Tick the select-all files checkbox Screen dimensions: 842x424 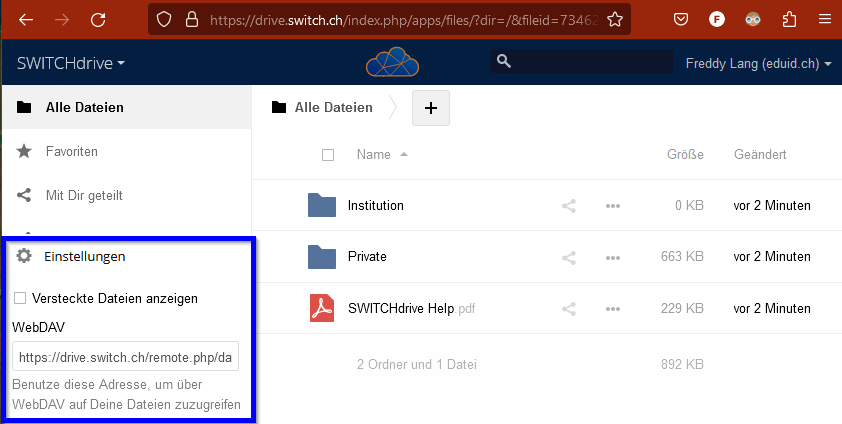pyautogui.click(x=328, y=155)
